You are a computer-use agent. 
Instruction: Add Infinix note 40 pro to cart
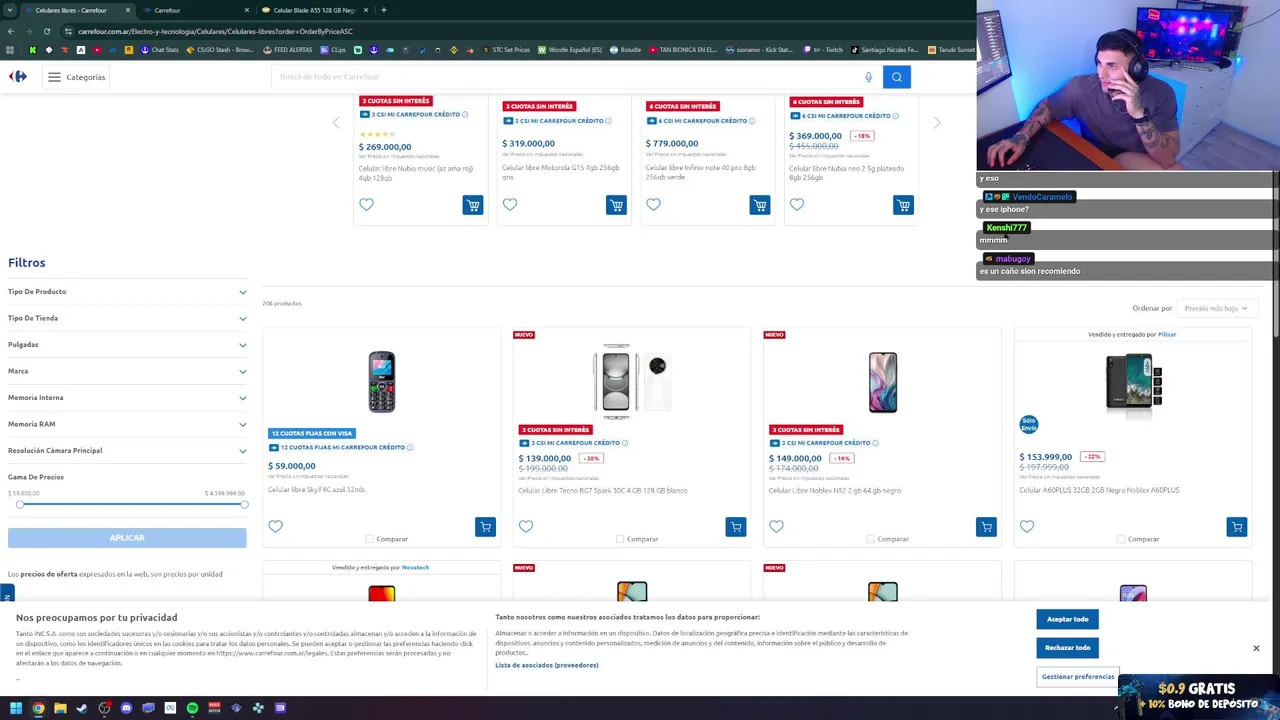point(760,205)
